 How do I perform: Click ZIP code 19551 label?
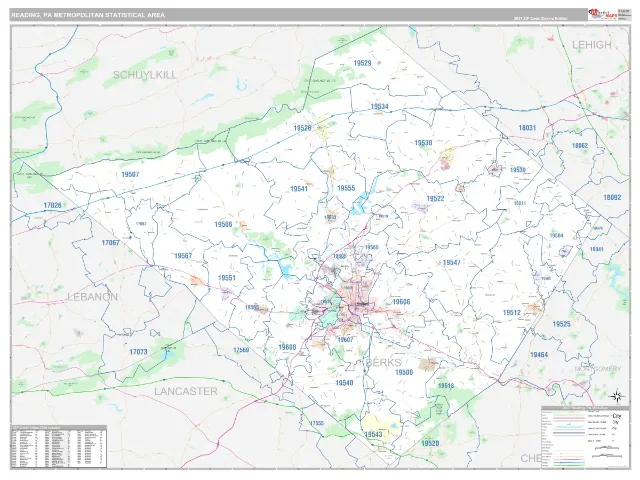pos(227,278)
